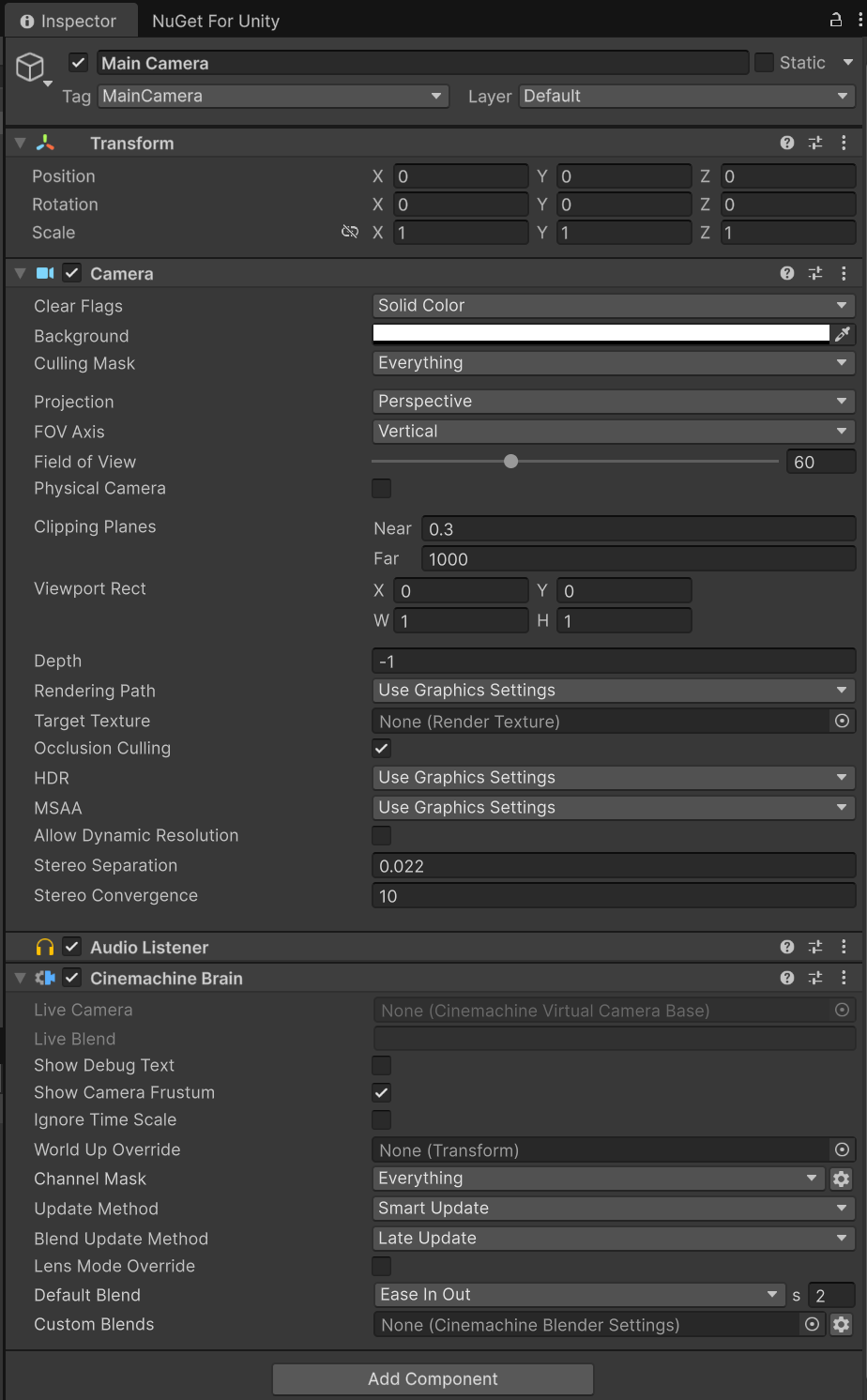Click the Camera component presets icon

point(815,273)
